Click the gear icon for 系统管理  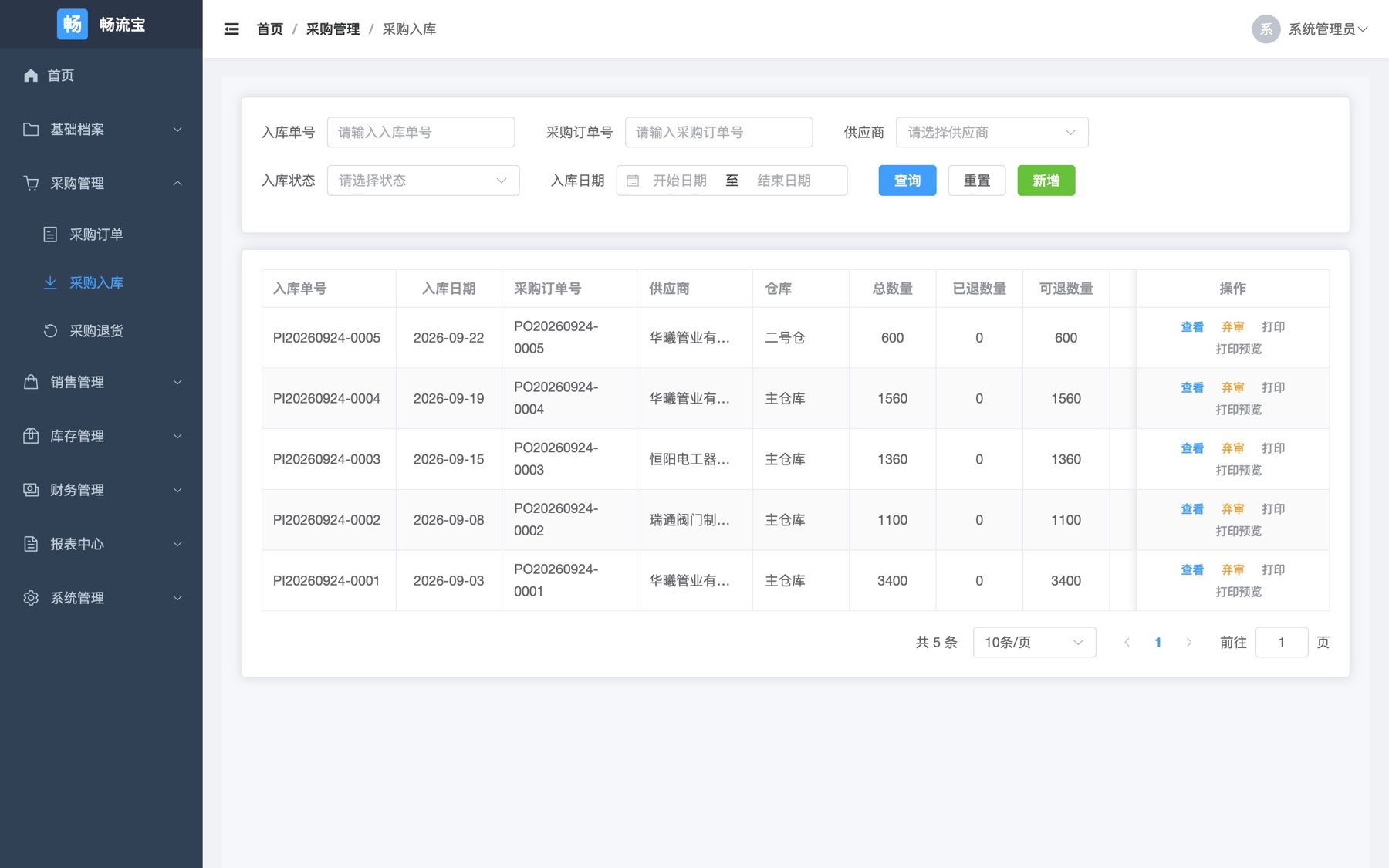31,598
